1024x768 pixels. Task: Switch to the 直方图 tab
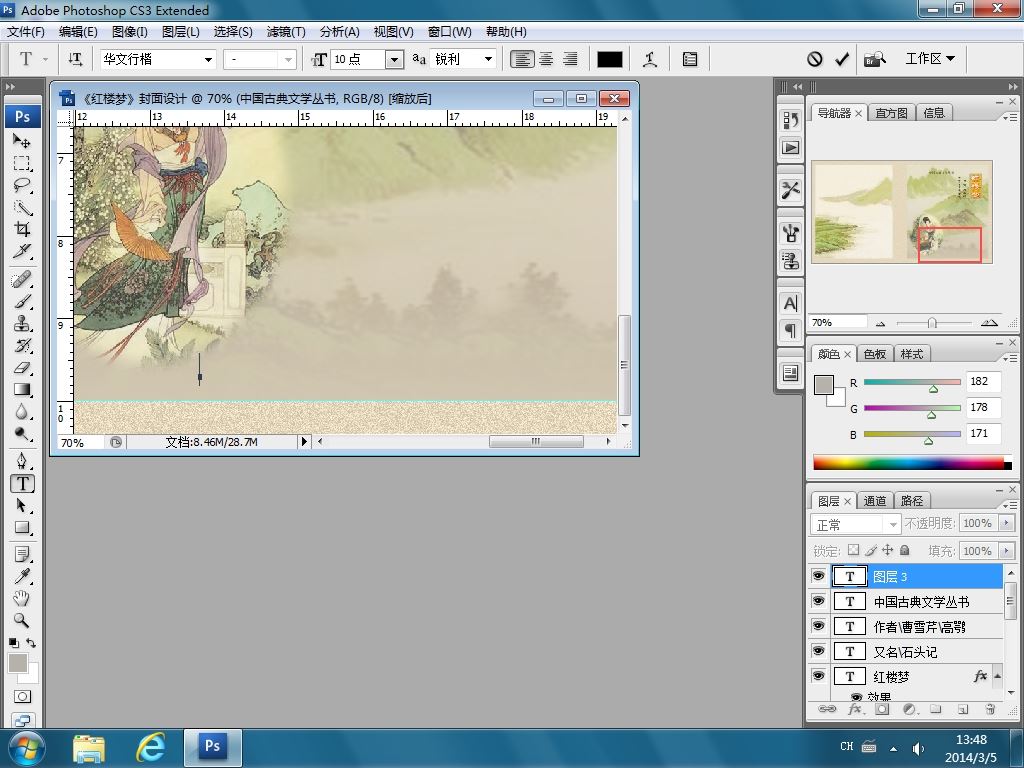(x=891, y=113)
